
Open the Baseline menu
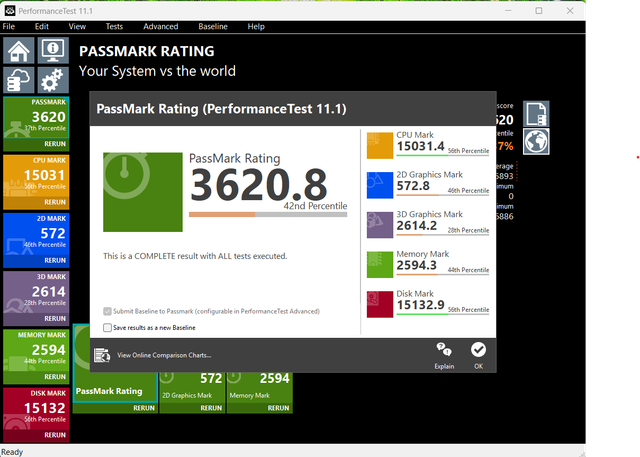[x=211, y=26]
